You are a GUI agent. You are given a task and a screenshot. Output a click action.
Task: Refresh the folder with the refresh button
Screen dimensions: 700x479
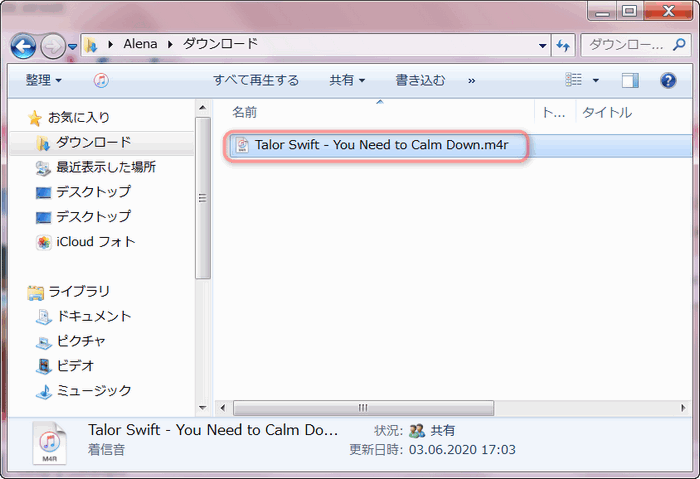click(563, 45)
